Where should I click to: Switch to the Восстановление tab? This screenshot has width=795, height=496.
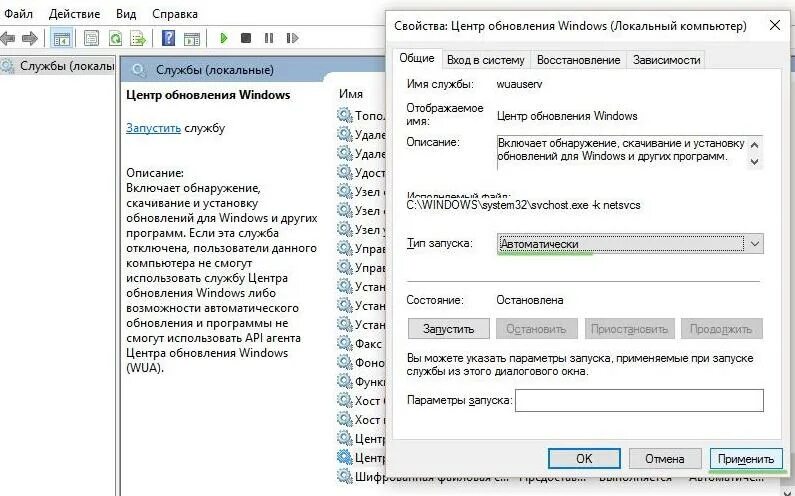click(579, 60)
